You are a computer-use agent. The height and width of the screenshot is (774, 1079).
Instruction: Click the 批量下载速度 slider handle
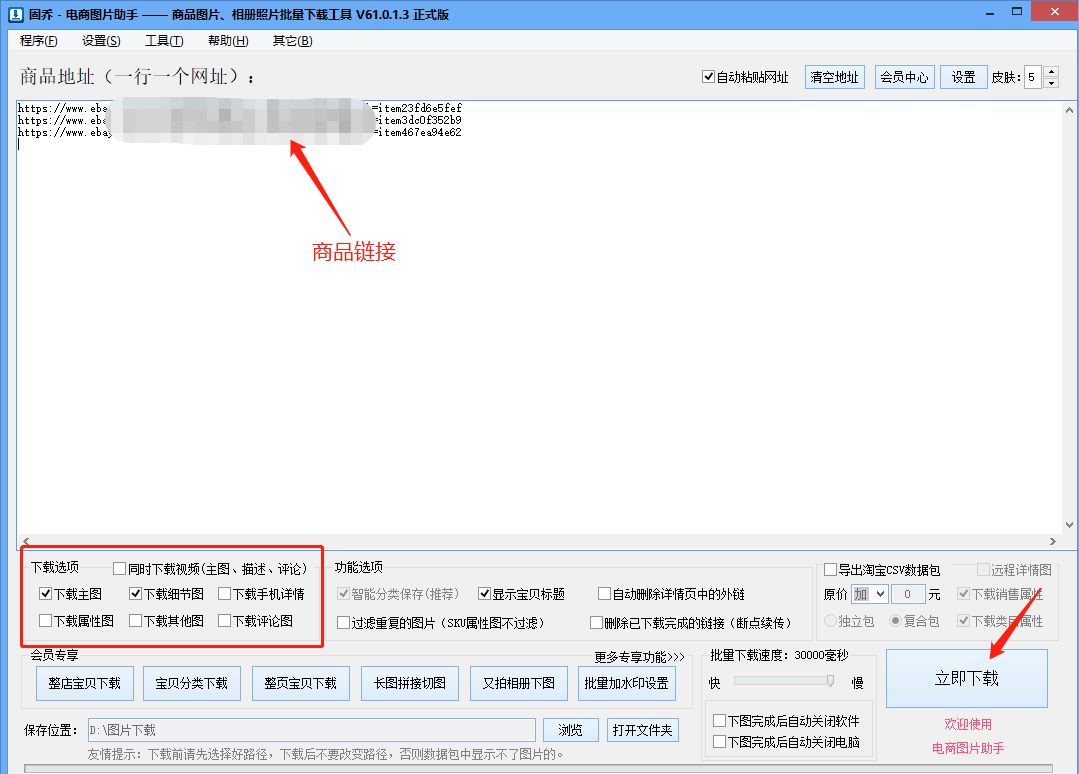[831, 680]
